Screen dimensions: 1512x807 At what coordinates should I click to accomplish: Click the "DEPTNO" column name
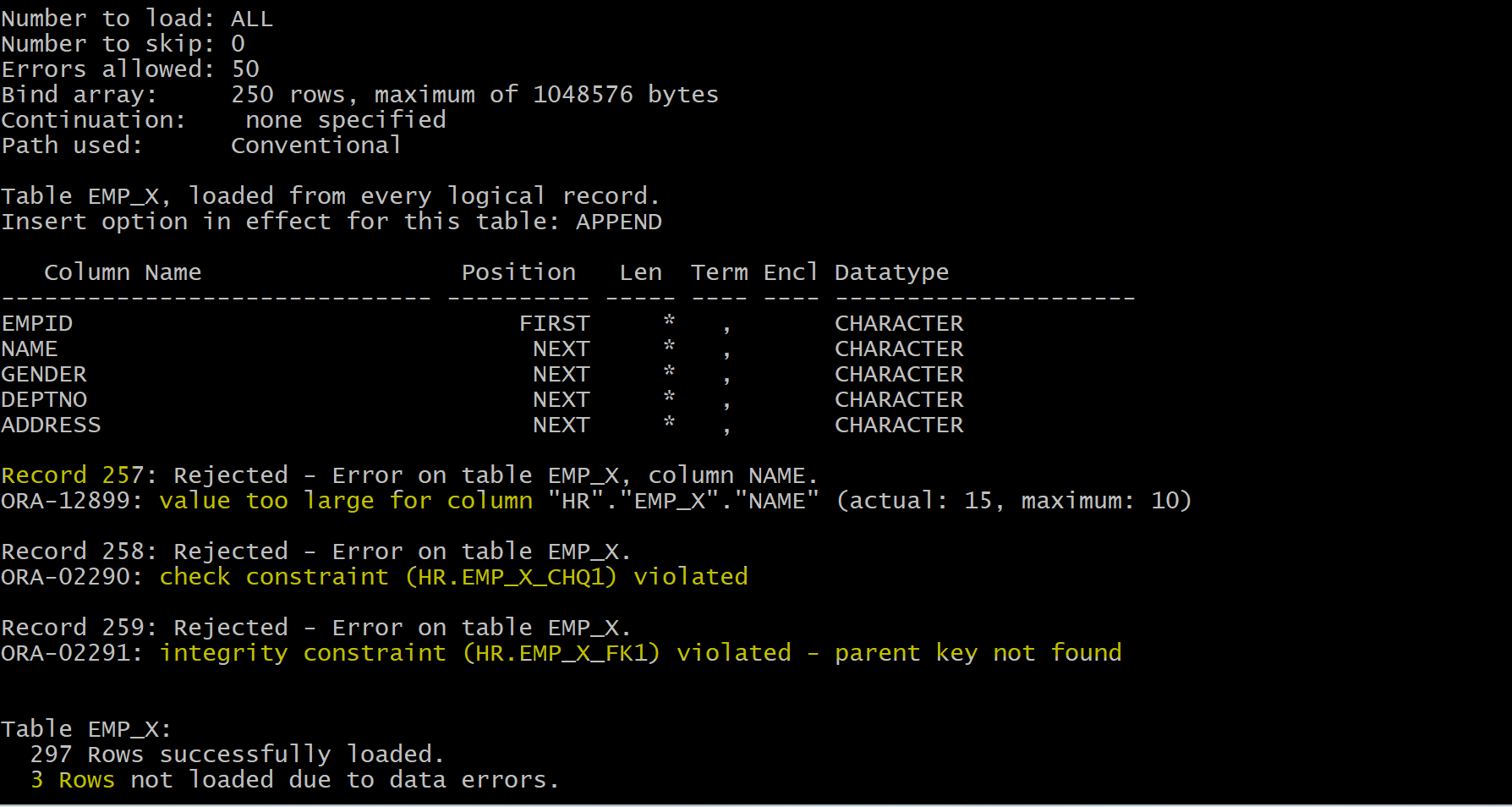pyautogui.click(x=44, y=399)
